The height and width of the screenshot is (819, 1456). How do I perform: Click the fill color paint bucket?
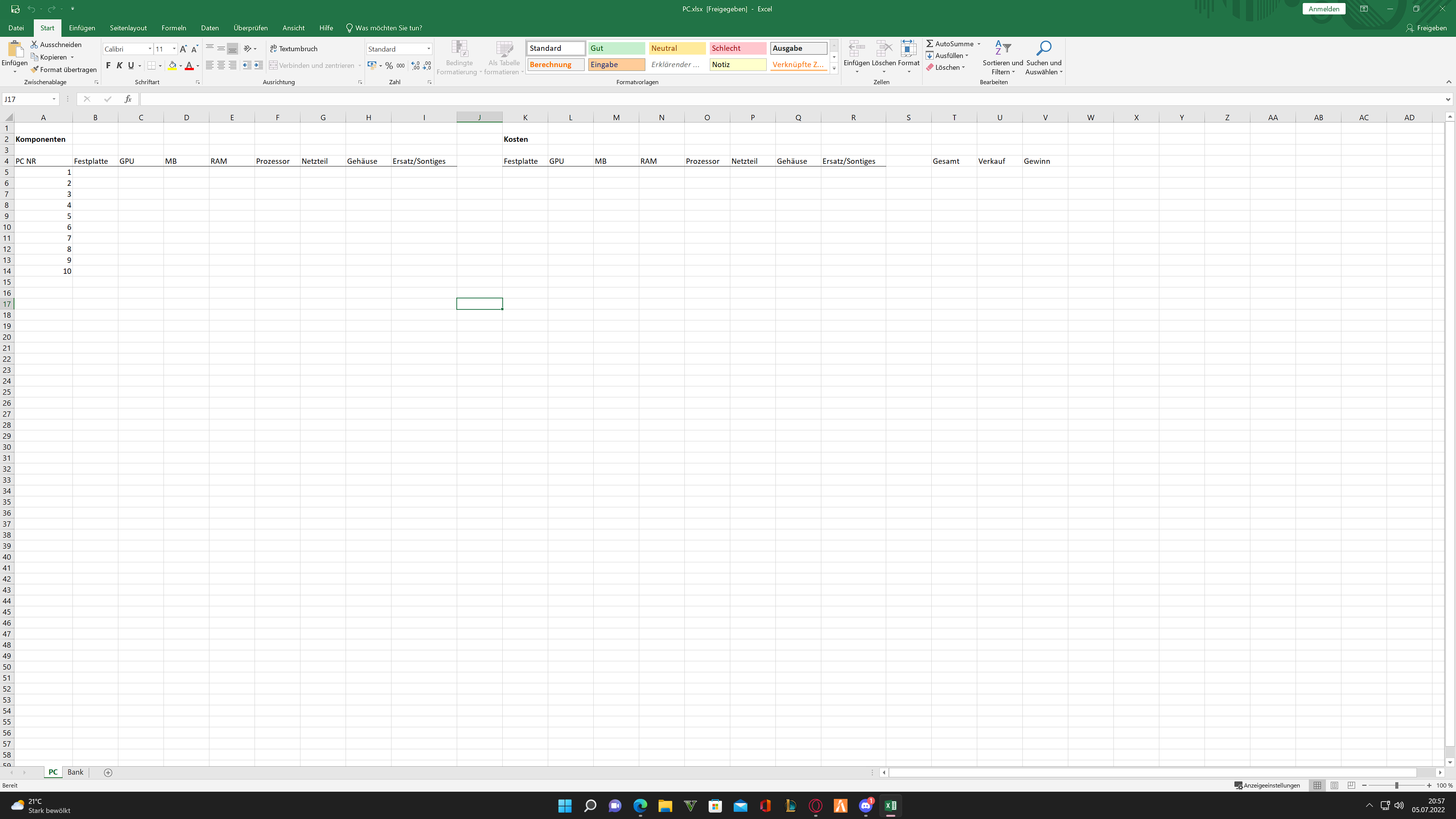(x=172, y=66)
